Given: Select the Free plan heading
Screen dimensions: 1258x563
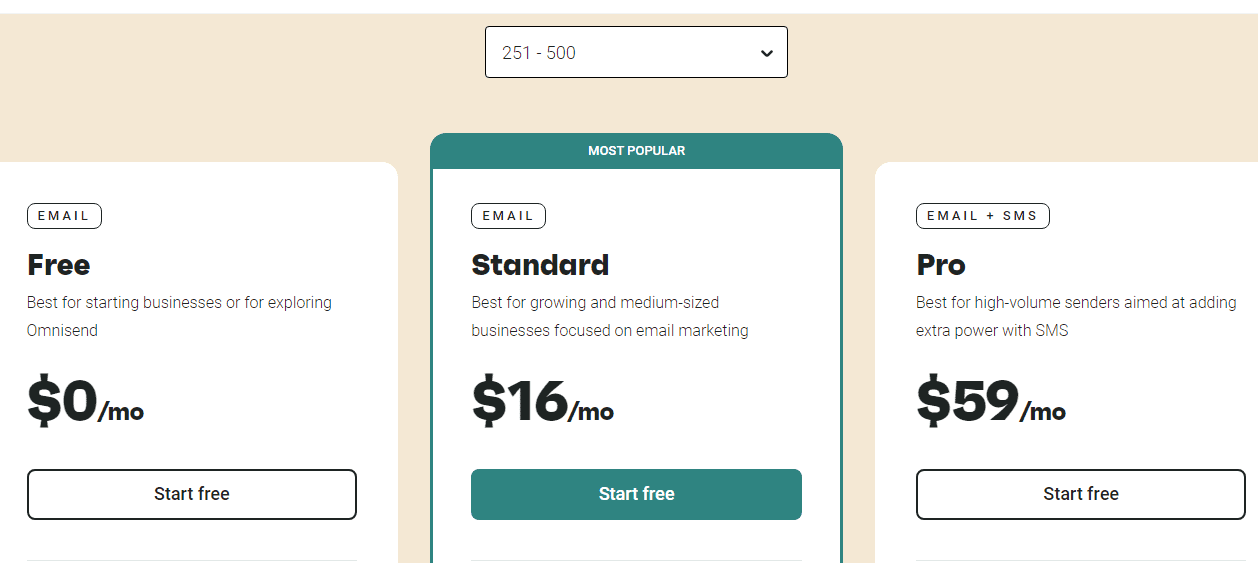Looking at the screenshot, I should pos(59,265).
